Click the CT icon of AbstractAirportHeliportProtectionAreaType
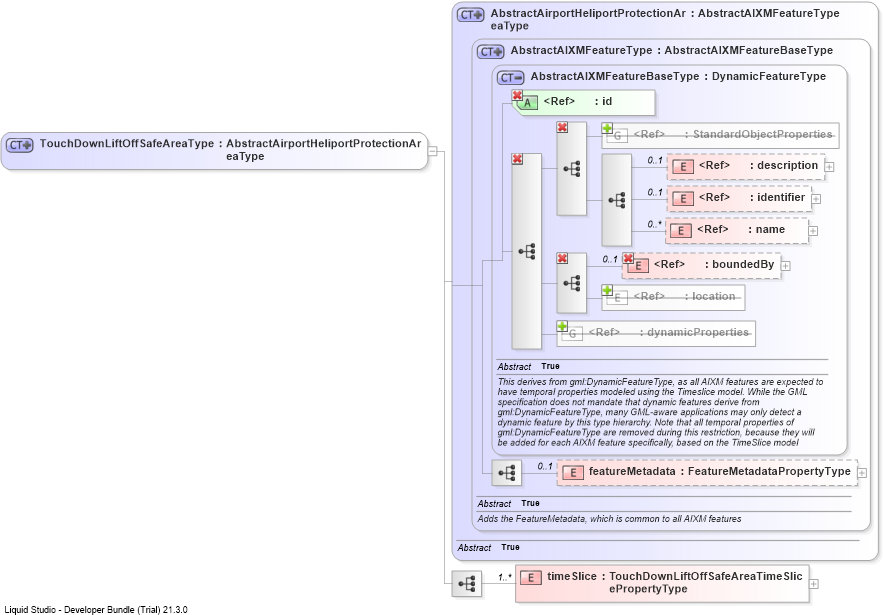 click(x=470, y=15)
